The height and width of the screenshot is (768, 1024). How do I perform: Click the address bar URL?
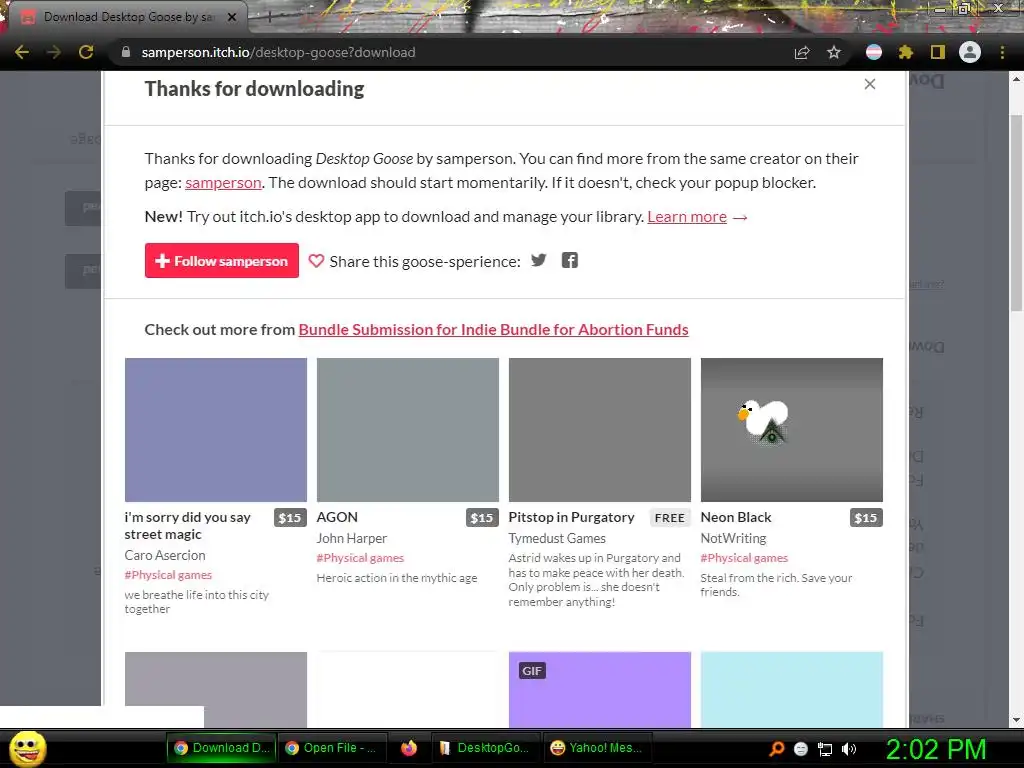click(278, 52)
